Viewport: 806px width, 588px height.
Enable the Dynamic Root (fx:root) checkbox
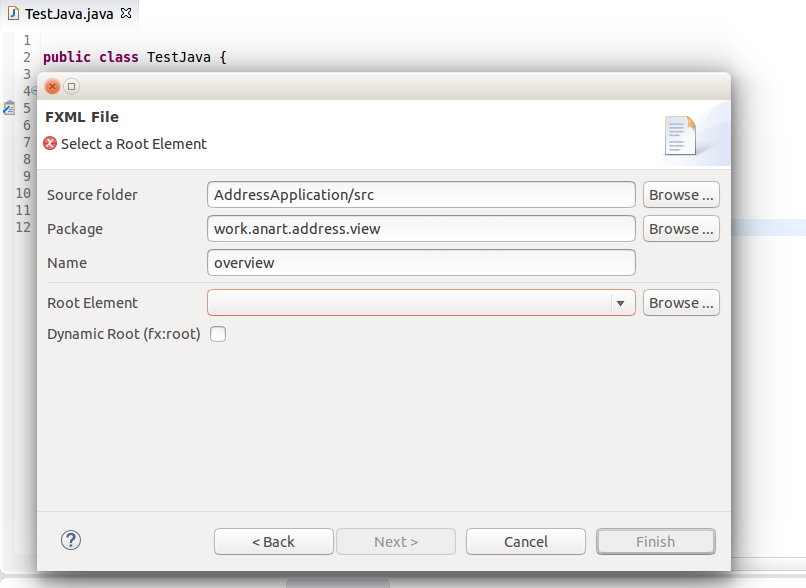click(x=218, y=334)
